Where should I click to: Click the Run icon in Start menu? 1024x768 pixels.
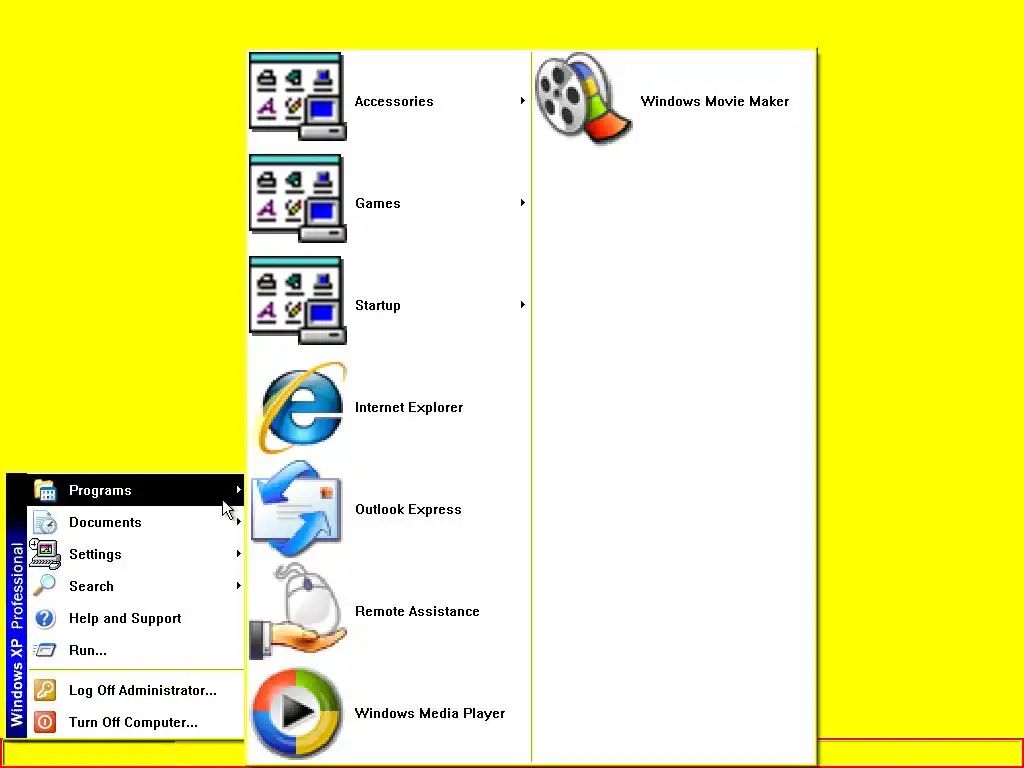[44, 650]
